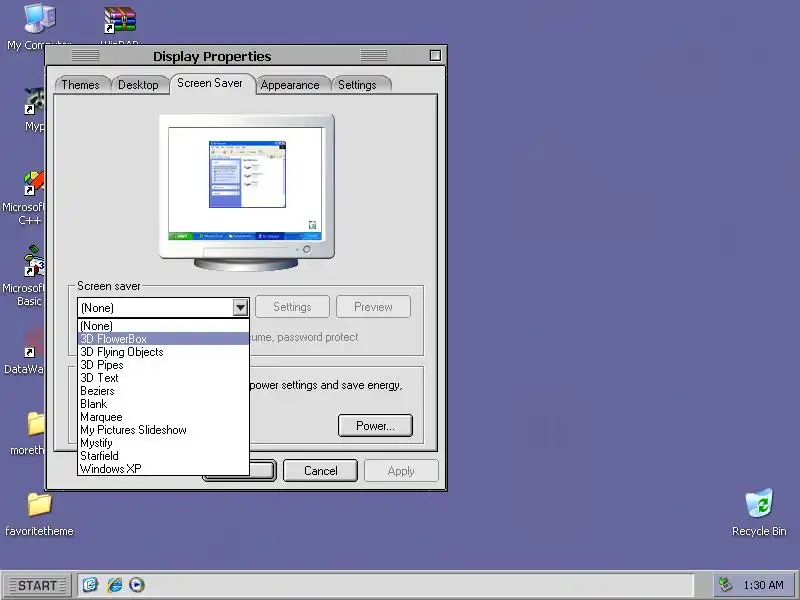The image size is (800, 600).
Task: Choose 3D Text screen saver
Action: pos(163,378)
